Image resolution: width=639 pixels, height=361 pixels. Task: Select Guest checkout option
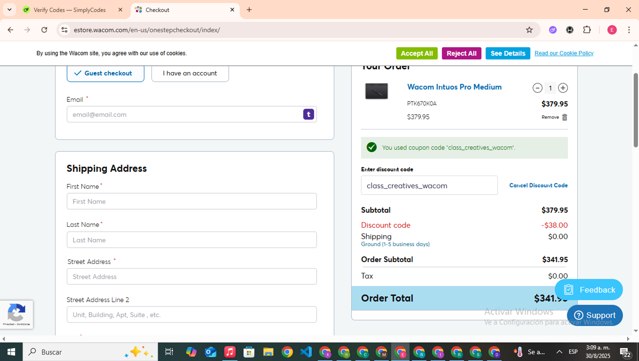[106, 73]
